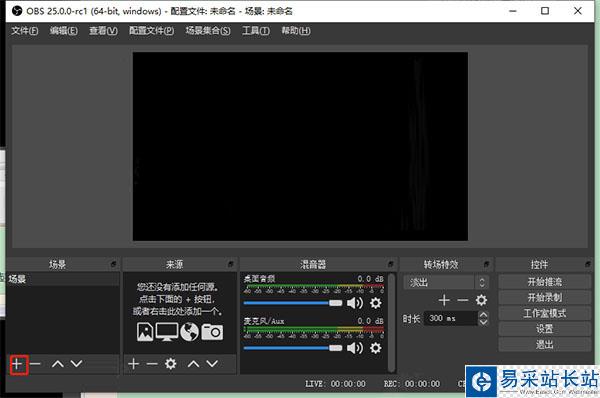Open source properties gear icon
600x398 pixels.
tap(171, 364)
